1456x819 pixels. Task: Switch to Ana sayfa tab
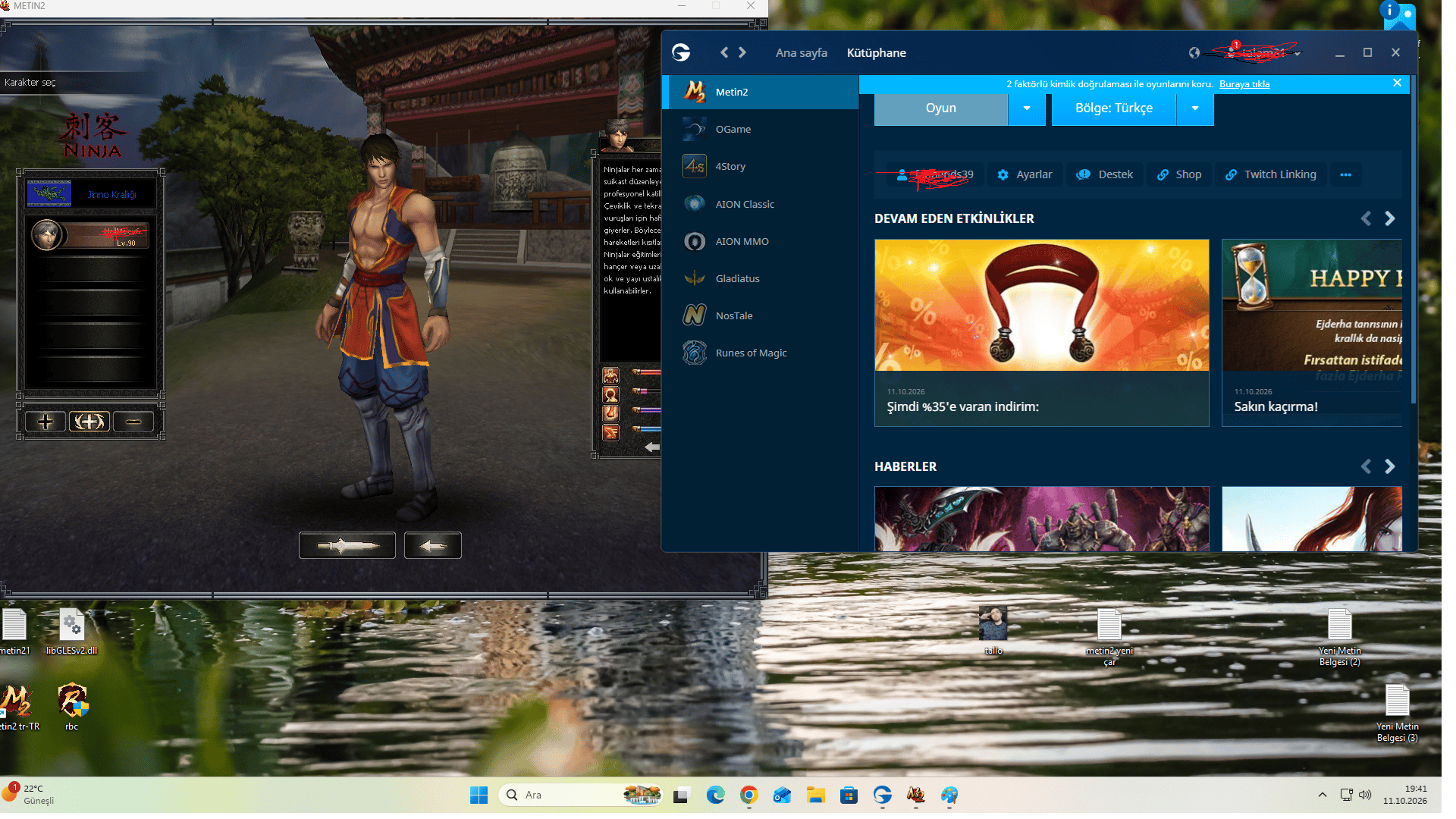[x=801, y=52]
